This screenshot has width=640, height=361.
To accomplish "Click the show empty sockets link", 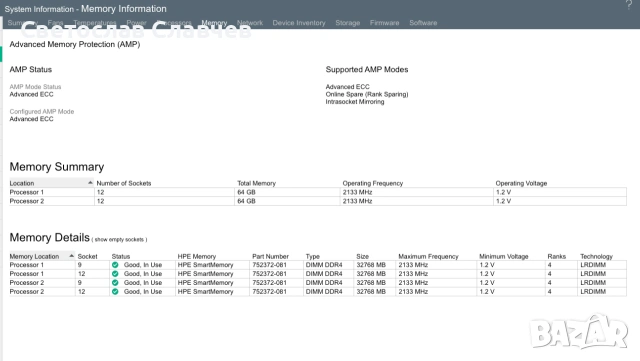I will (x=120, y=240).
